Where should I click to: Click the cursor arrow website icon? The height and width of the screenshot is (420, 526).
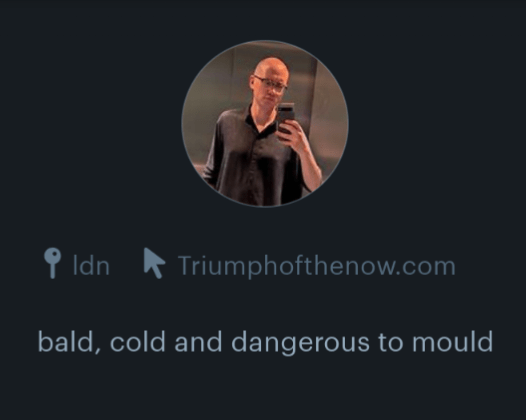pos(154,263)
